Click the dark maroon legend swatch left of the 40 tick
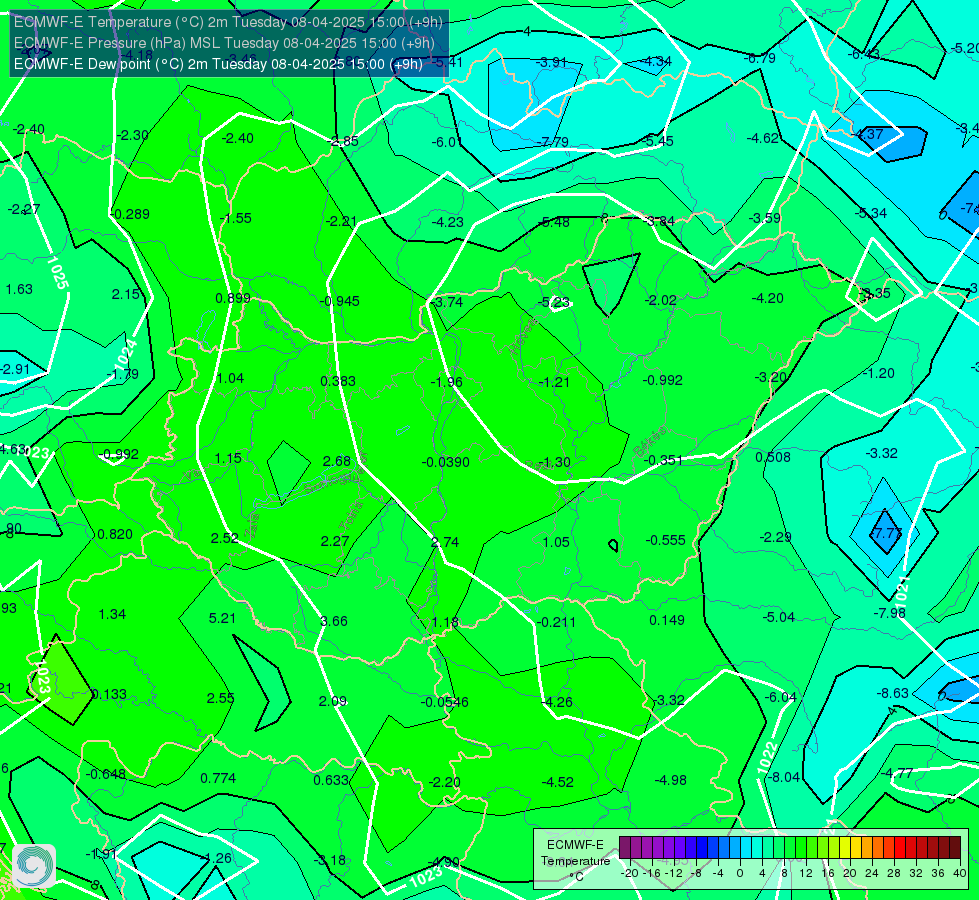 click(x=955, y=848)
